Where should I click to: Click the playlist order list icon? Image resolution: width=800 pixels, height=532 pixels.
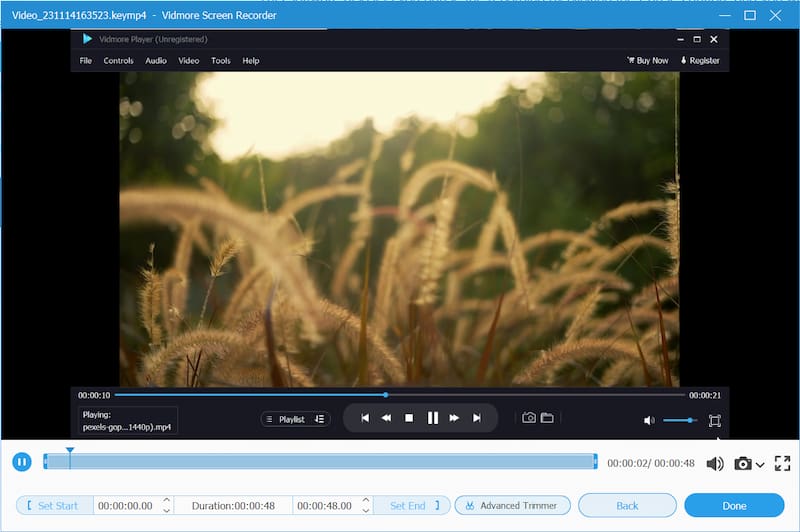[x=320, y=419]
